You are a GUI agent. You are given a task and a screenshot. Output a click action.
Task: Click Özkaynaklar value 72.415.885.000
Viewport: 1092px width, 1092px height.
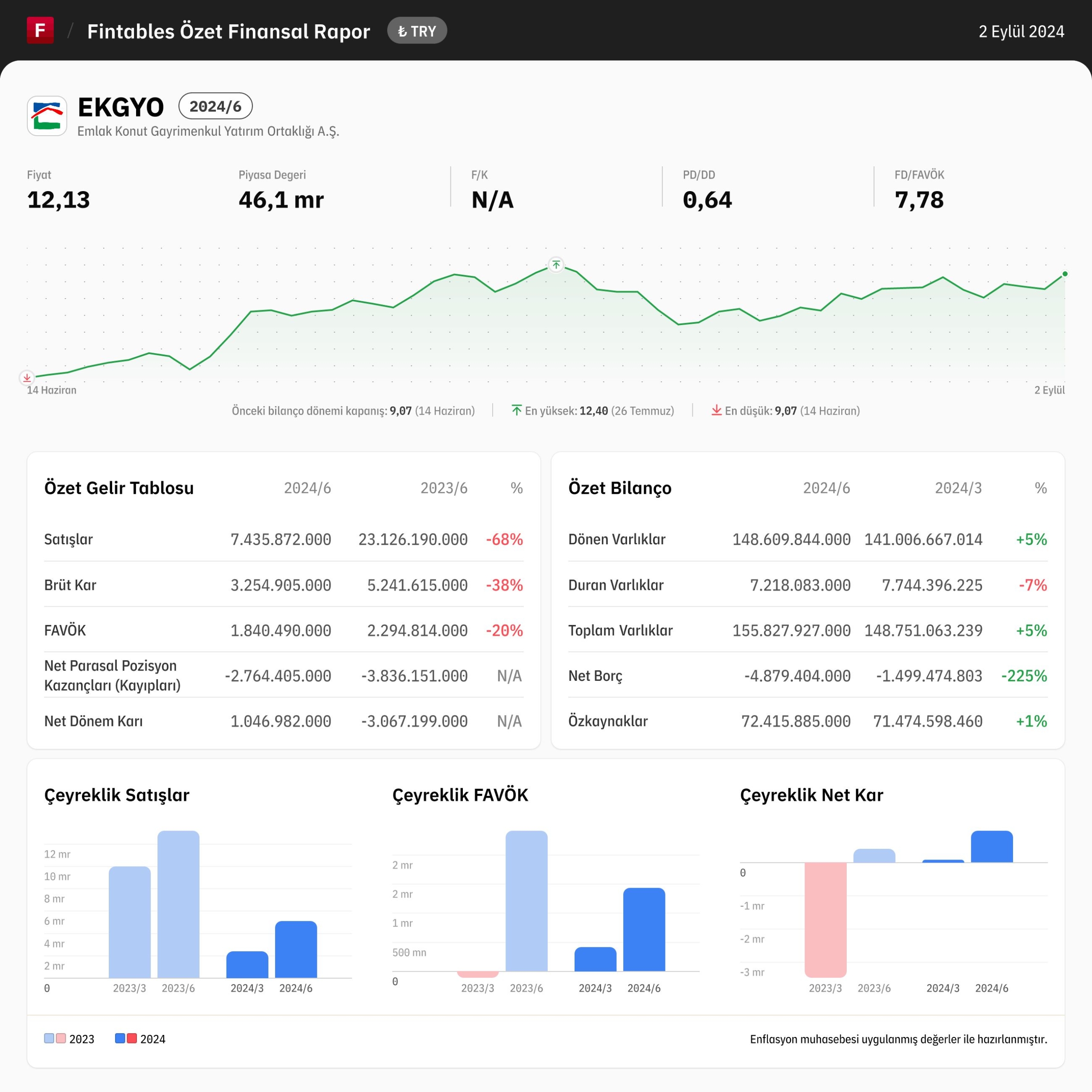click(x=796, y=721)
